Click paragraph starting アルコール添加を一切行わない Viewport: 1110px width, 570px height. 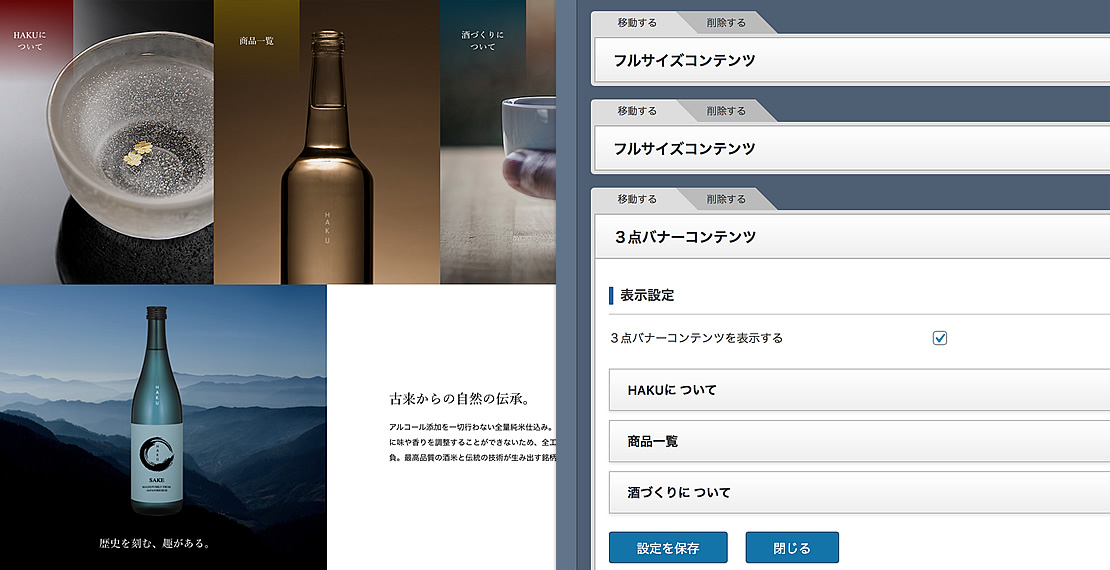point(472,443)
